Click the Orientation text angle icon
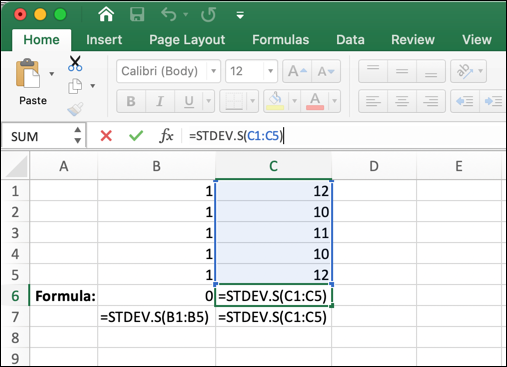Viewport: 507px width, 367px height. point(465,71)
